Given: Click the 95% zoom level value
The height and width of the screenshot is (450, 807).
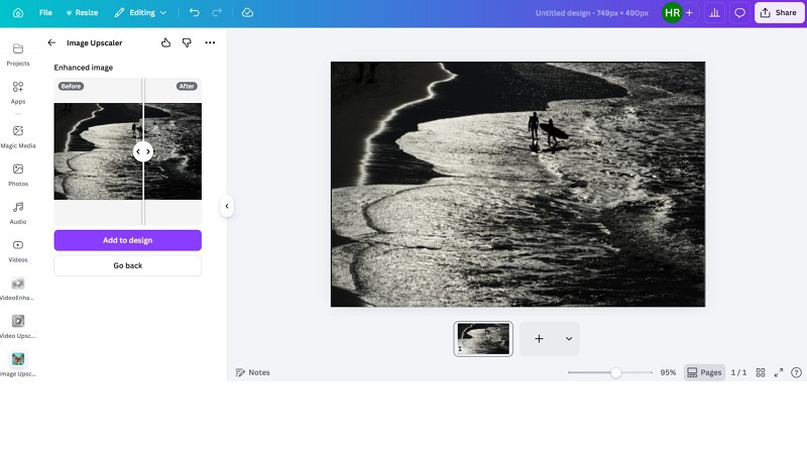Looking at the screenshot, I should (668, 372).
